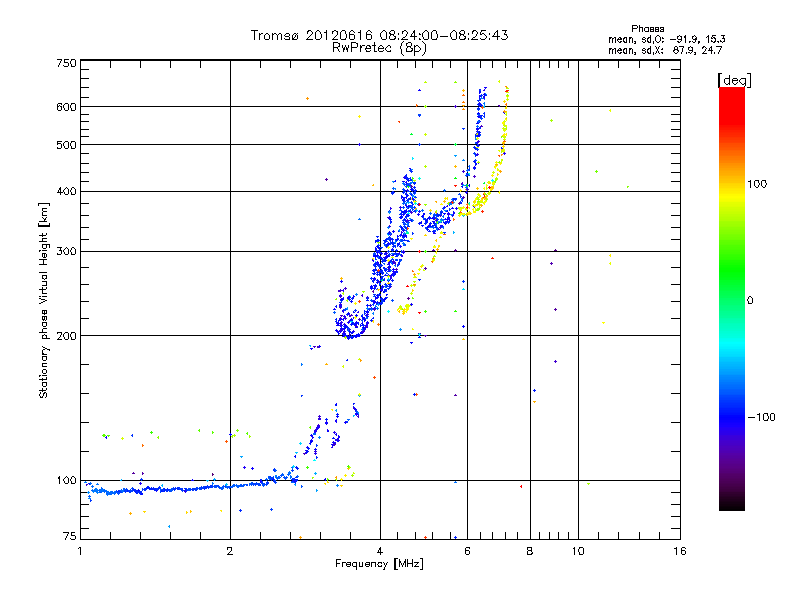The width and height of the screenshot is (800, 600).
Task: Click the 'Stationary phase Virtual Height [km]' axis label
Action: point(44,301)
